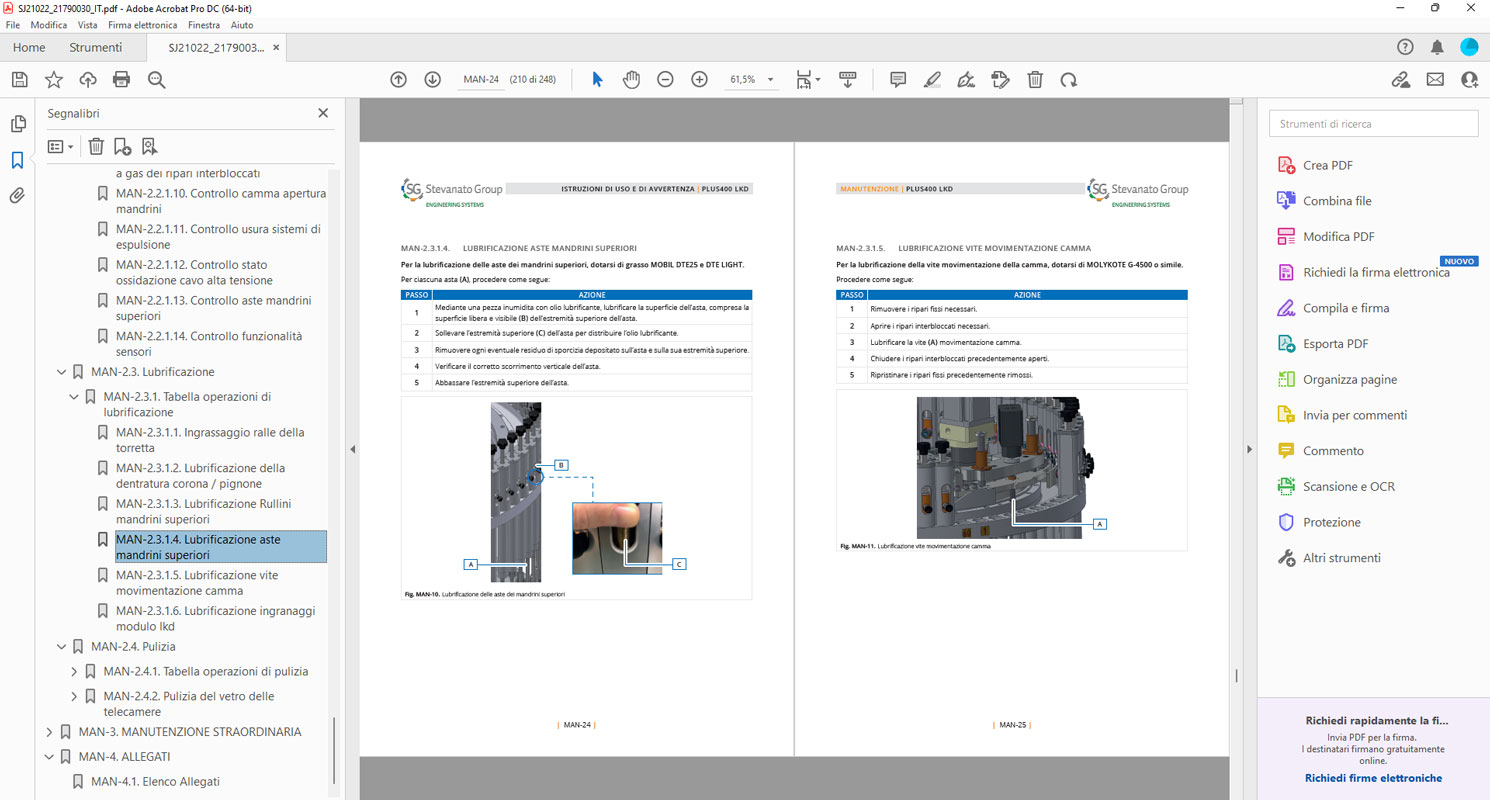Select the Hand pan tool

(631, 80)
